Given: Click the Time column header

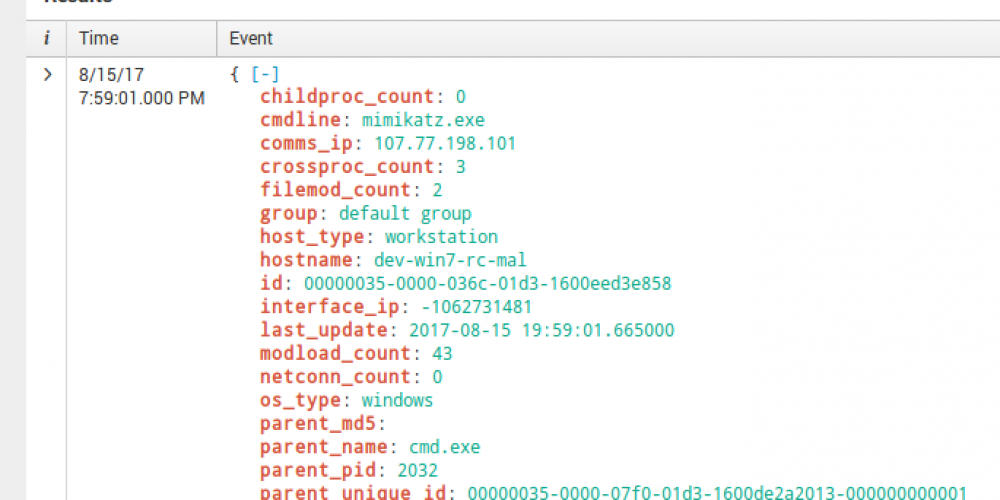Looking at the screenshot, I should coord(98,39).
